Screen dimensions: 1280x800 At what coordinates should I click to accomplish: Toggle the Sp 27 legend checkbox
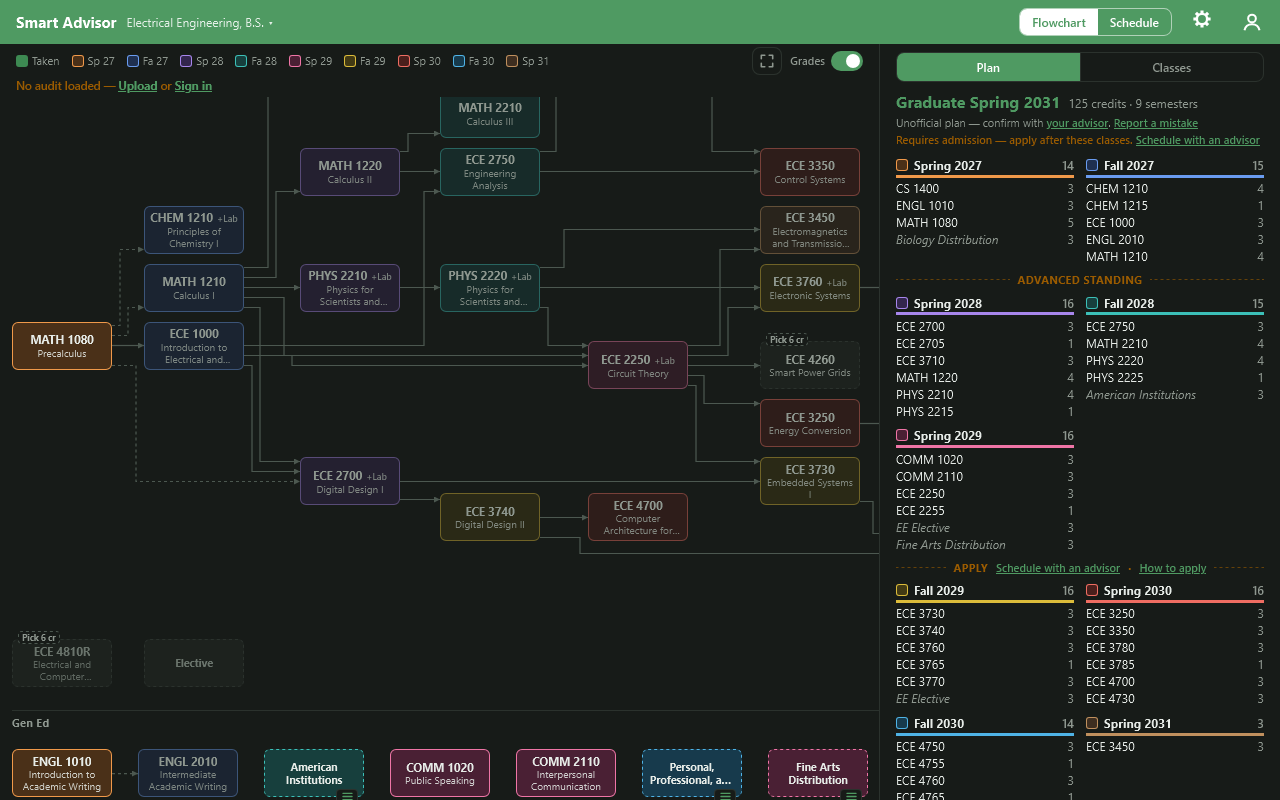pos(77,61)
